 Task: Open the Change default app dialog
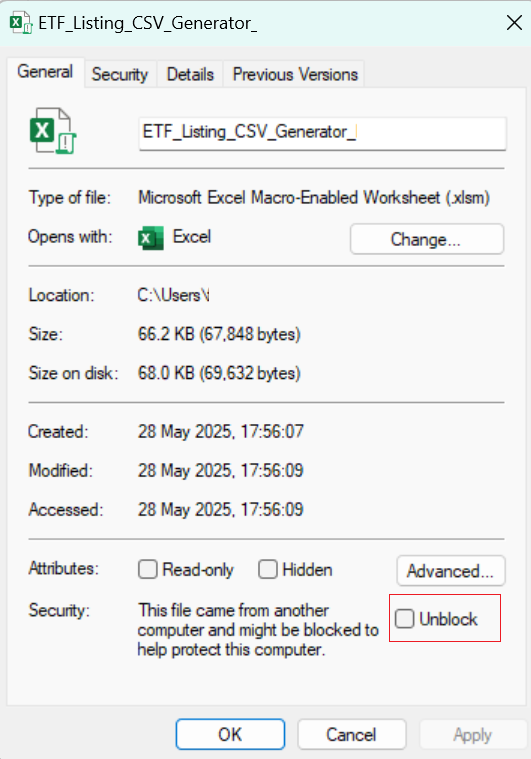pyautogui.click(x=426, y=239)
